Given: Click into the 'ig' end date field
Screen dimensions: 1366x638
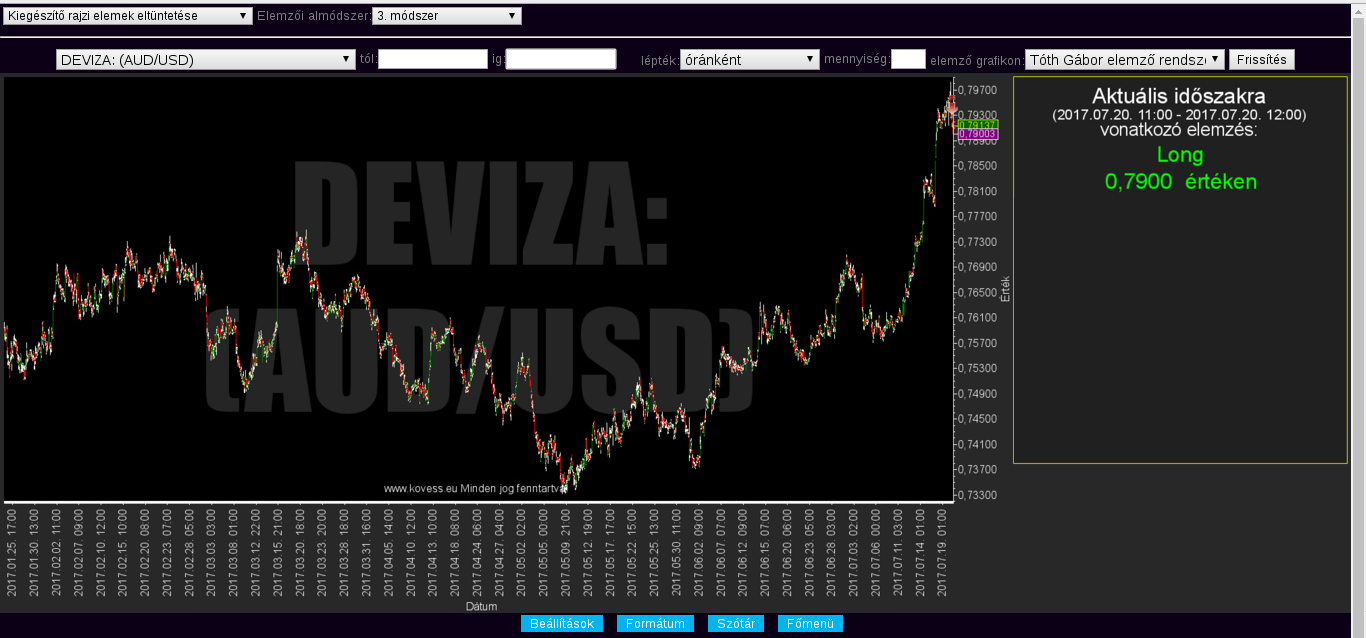Looking at the screenshot, I should pyautogui.click(x=561, y=60).
